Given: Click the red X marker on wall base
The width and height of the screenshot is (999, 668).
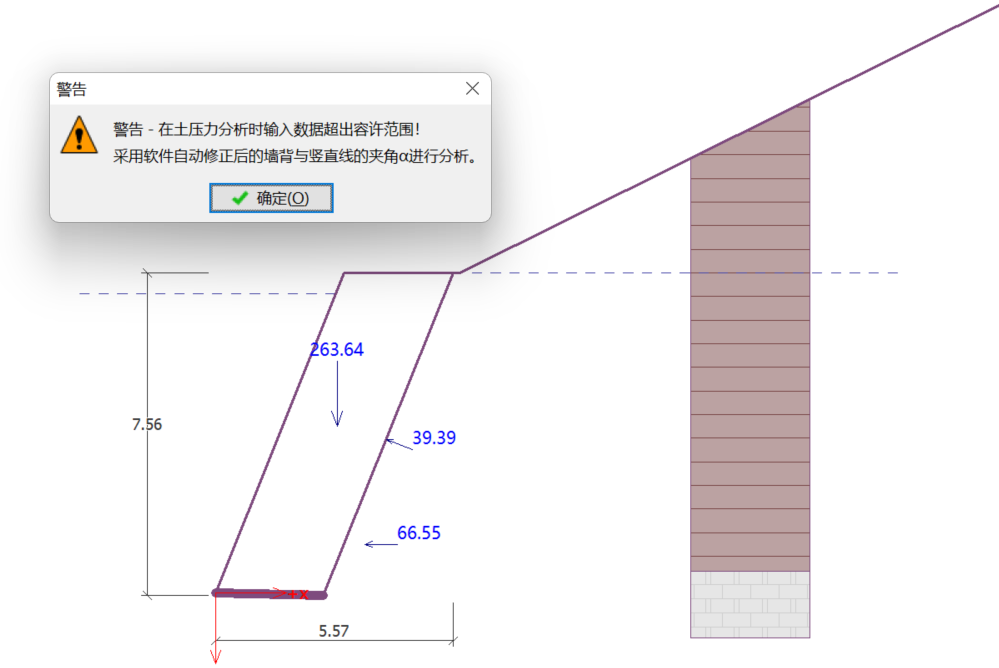Looking at the screenshot, I should 303,594.
